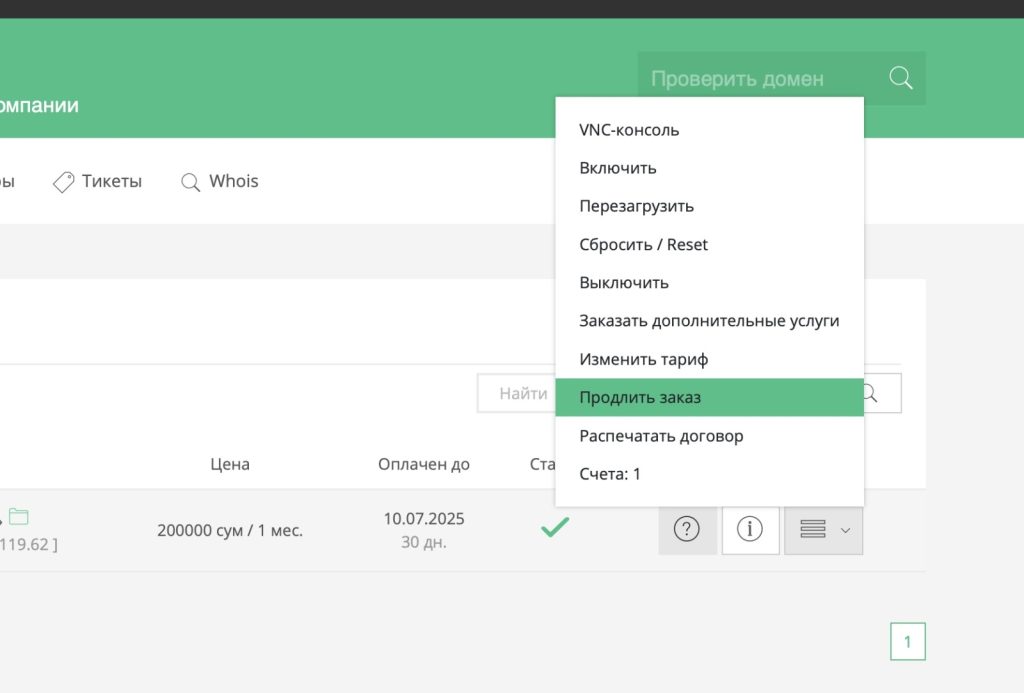Sort by Оплачен до column header

[x=424, y=464]
